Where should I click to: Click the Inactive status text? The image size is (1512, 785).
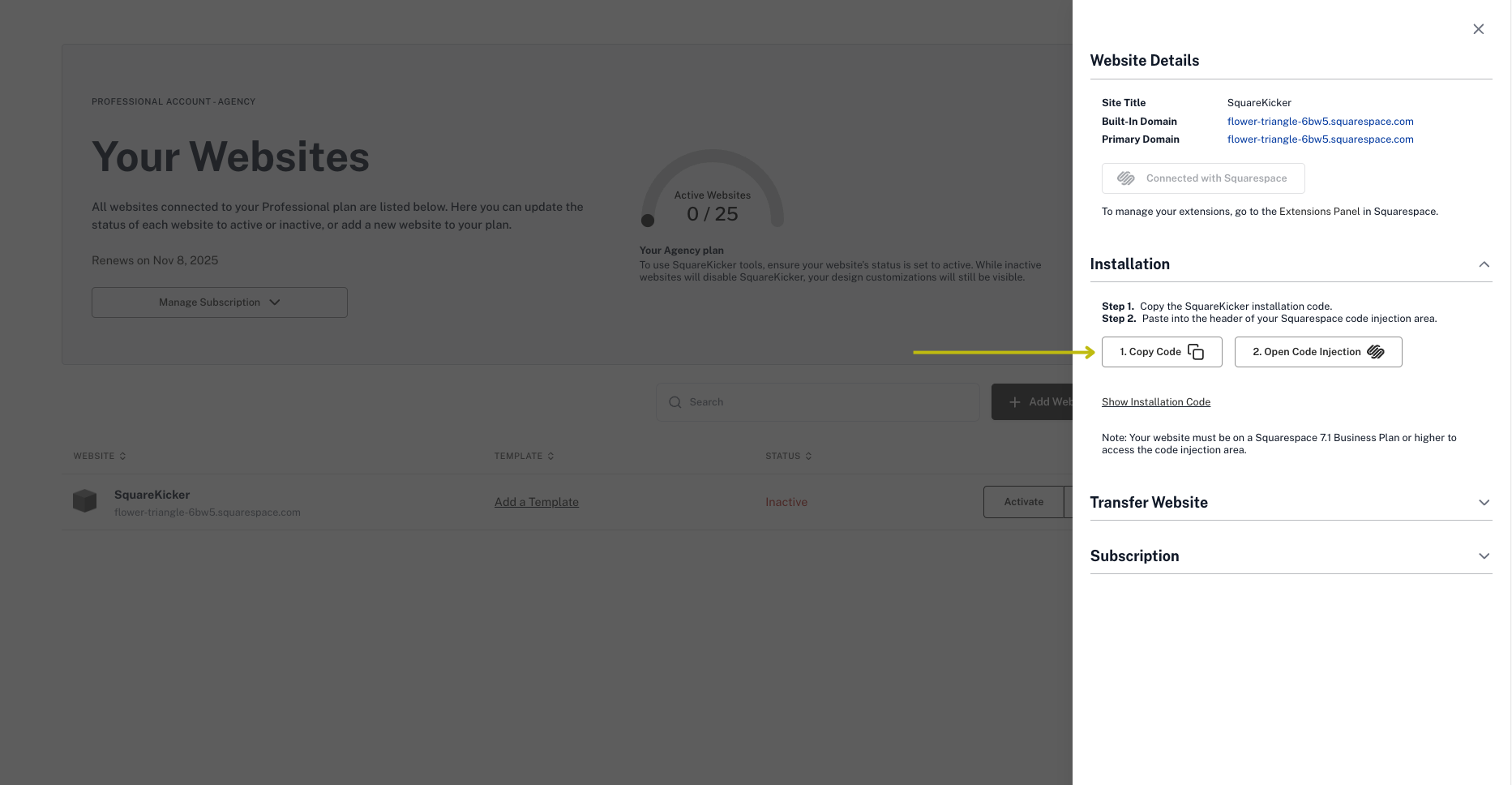(x=786, y=502)
